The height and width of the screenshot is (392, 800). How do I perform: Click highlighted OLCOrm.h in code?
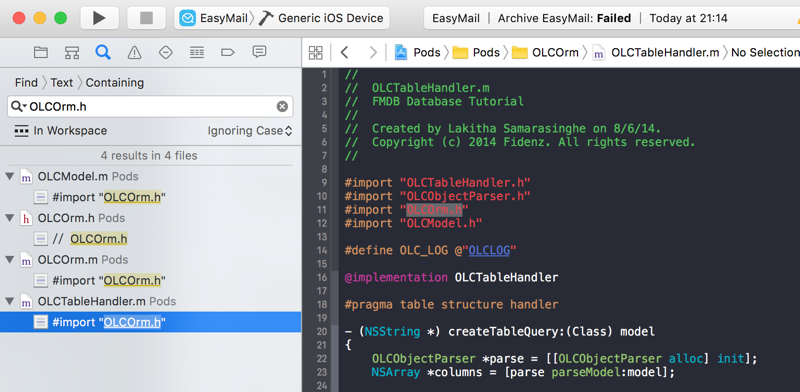[x=434, y=210]
